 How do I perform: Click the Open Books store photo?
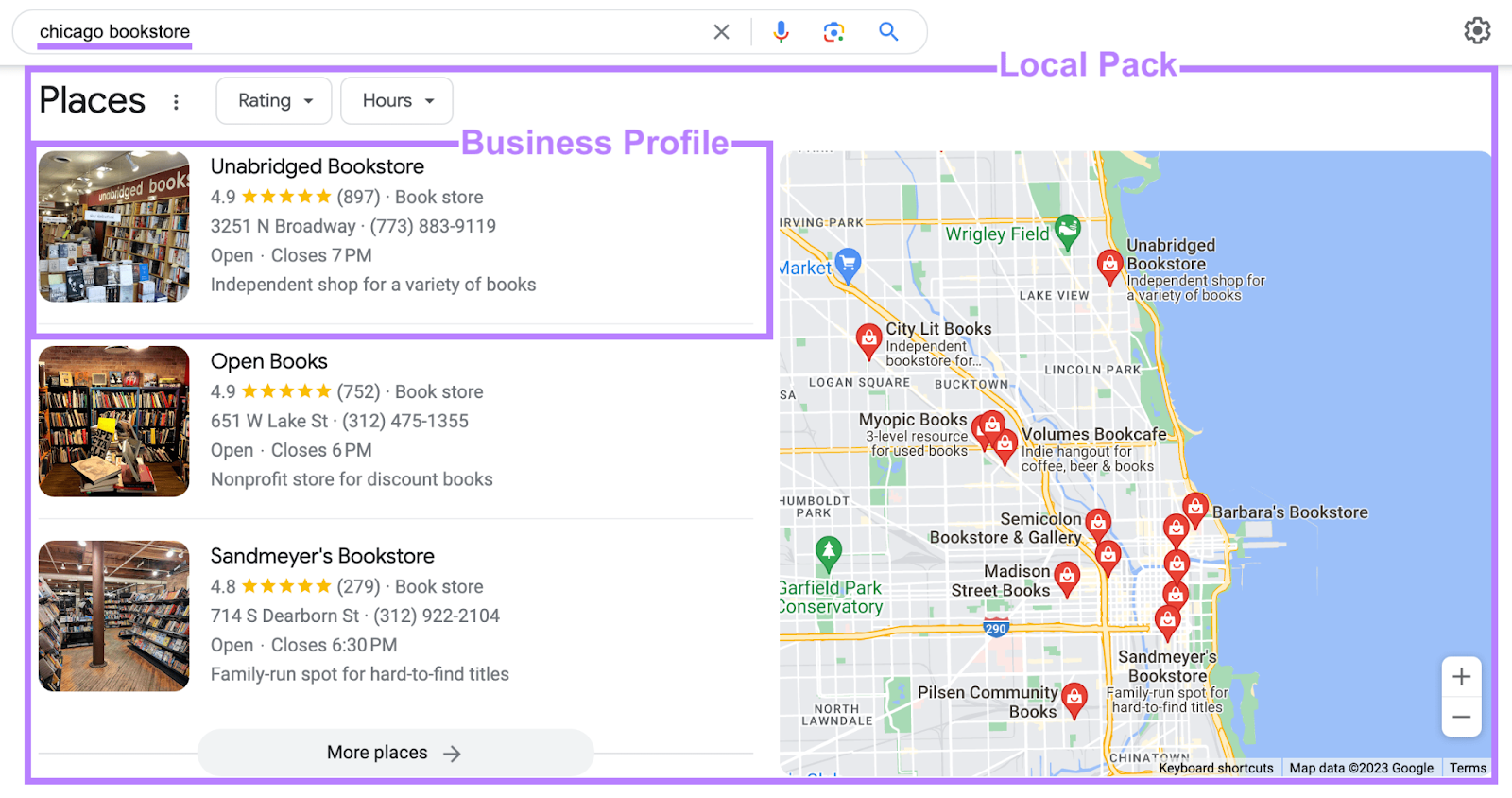(114, 422)
